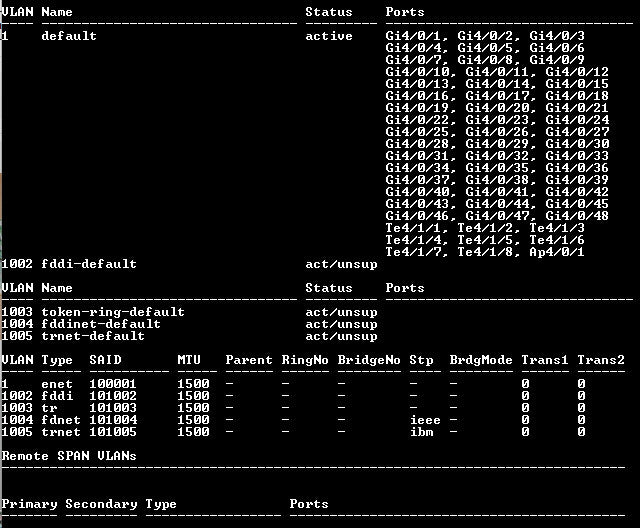Click act/unsup status of trnet-default

click(341, 336)
